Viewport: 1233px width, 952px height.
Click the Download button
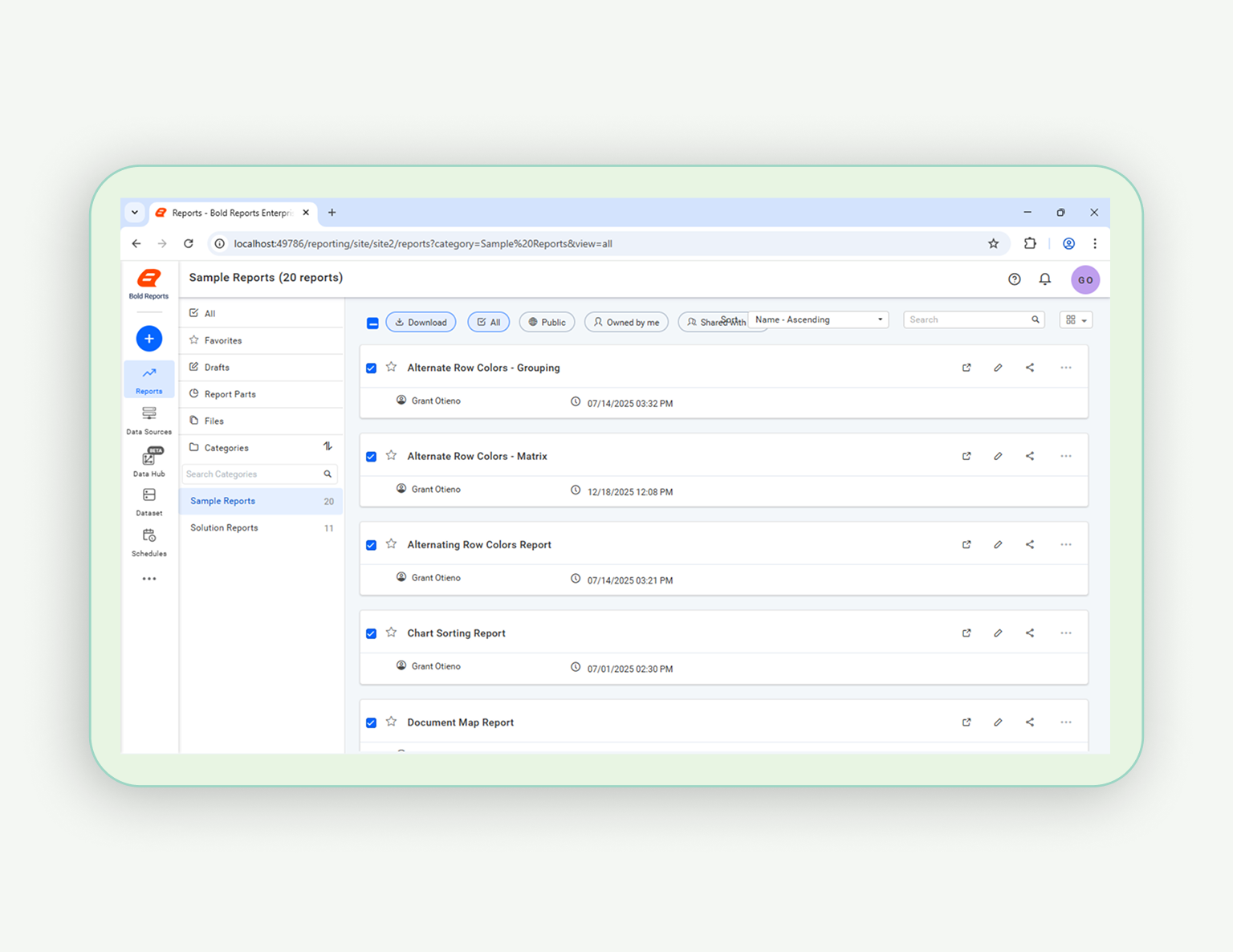pos(421,321)
